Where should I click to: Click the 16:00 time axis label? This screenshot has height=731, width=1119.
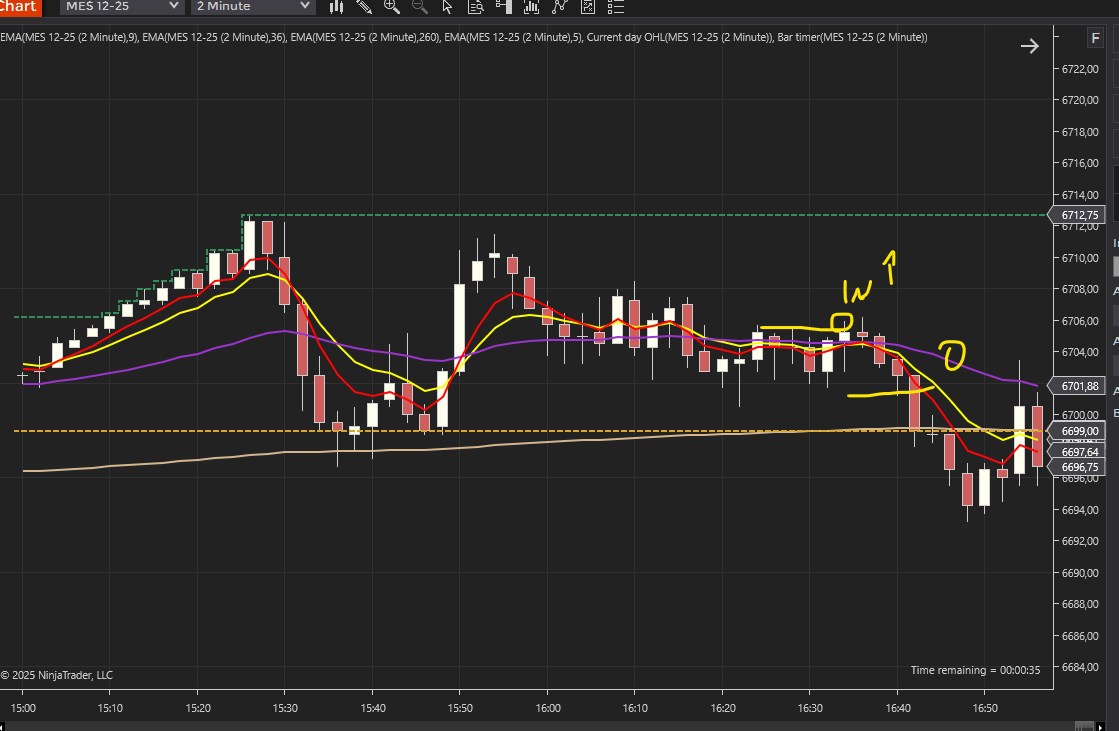[548, 708]
